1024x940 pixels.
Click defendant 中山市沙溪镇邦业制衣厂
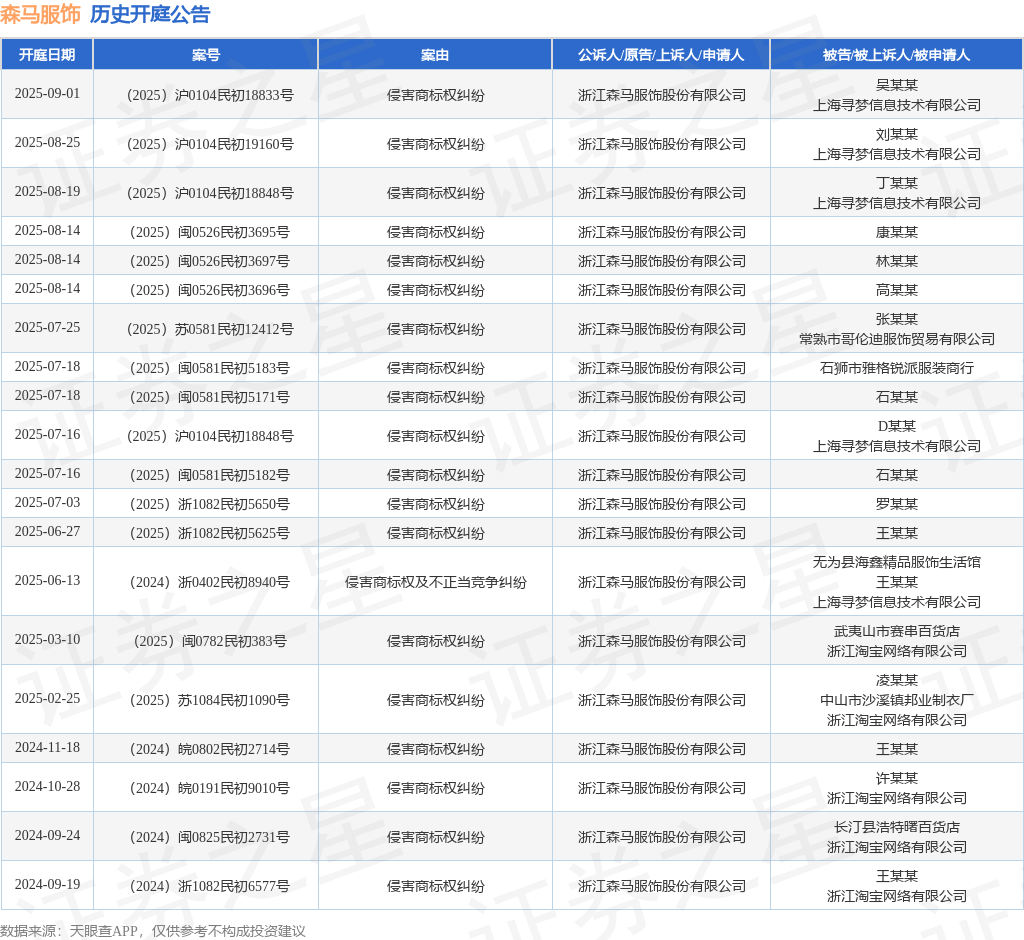(x=897, y=700)
